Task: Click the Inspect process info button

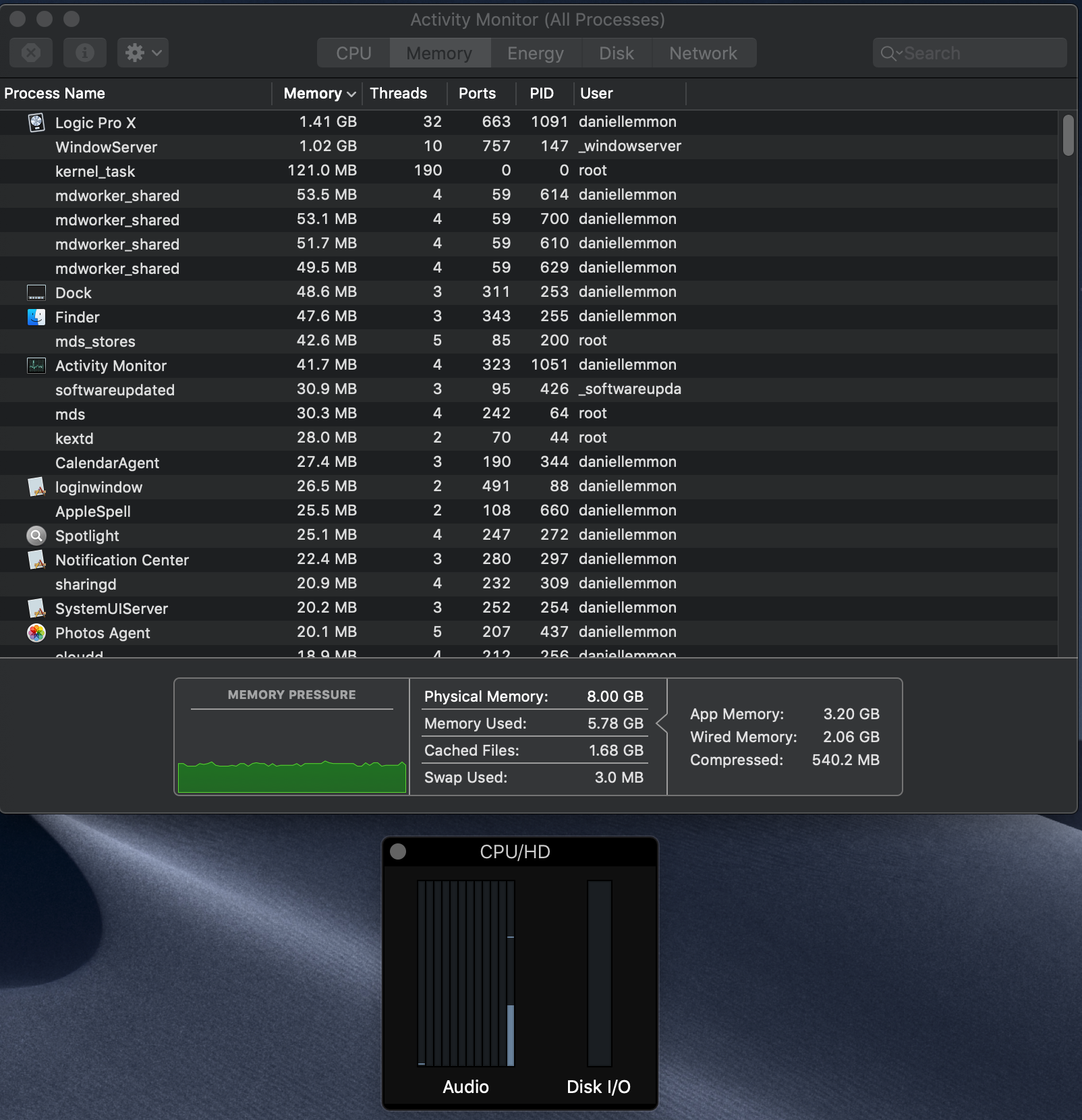Action: (85, 53)
